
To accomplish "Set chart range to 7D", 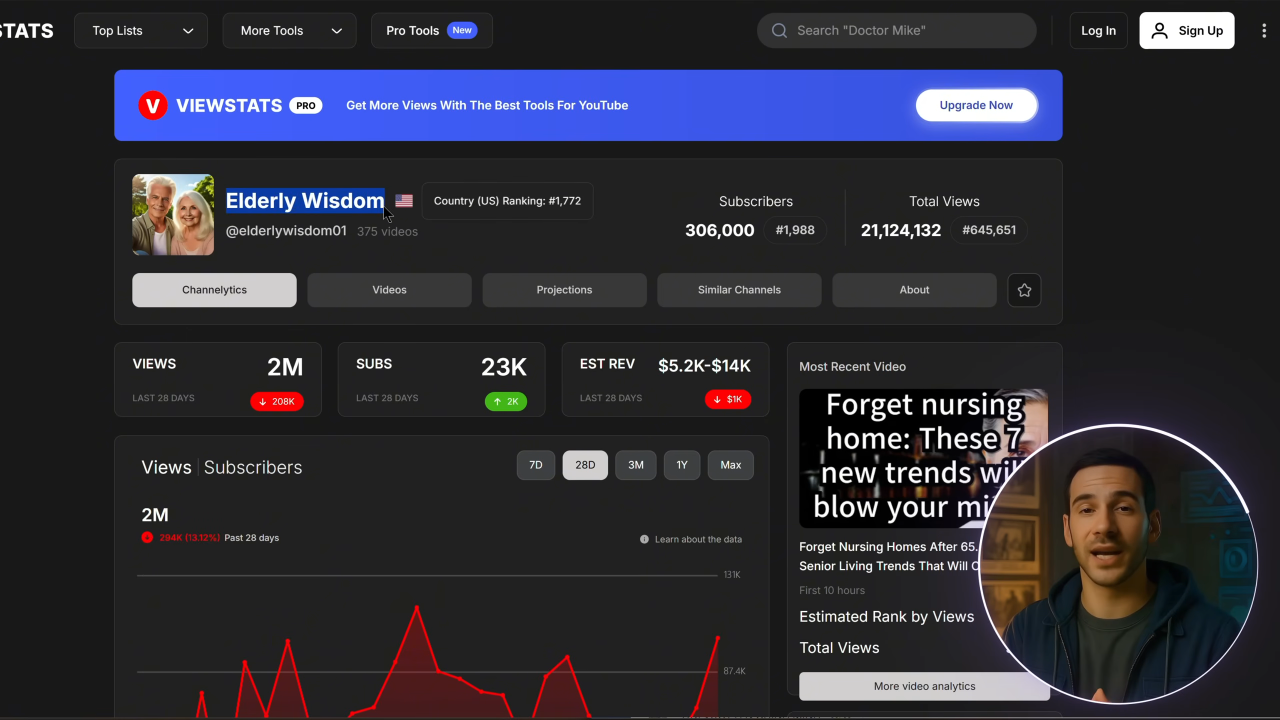I will [x=536, y=465].
